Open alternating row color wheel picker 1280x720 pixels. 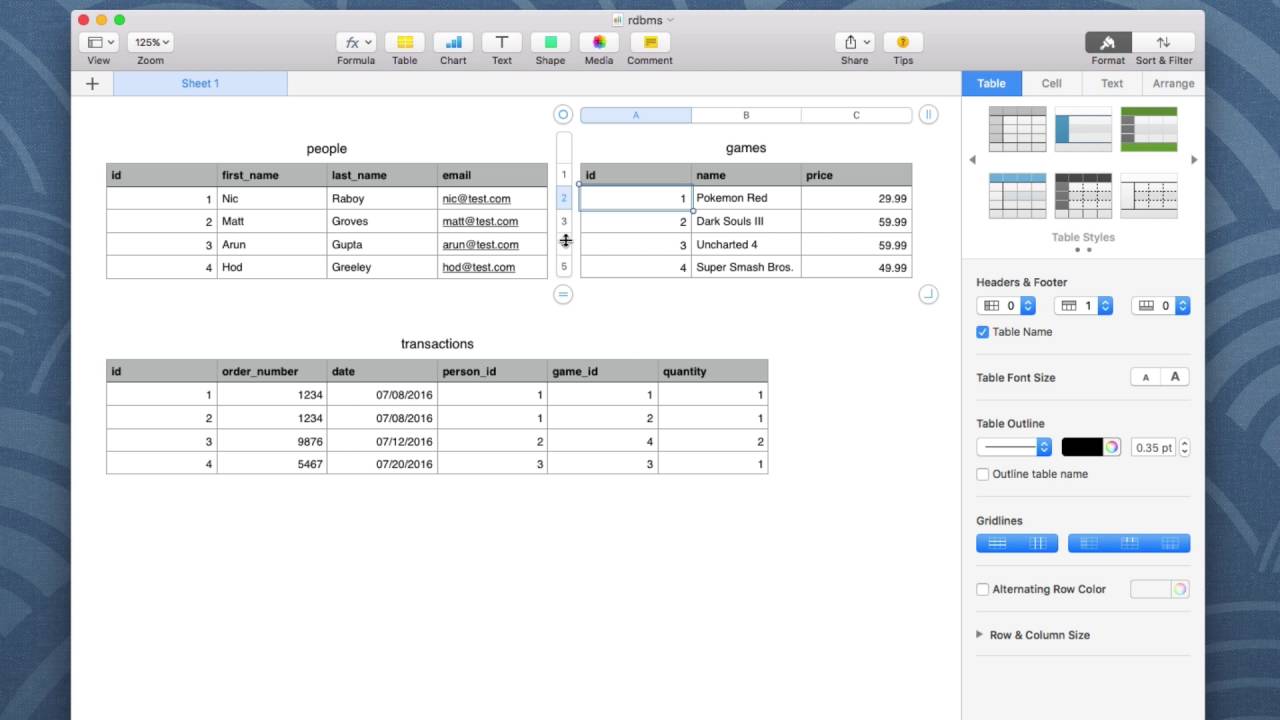click(x=1180, y=589)
